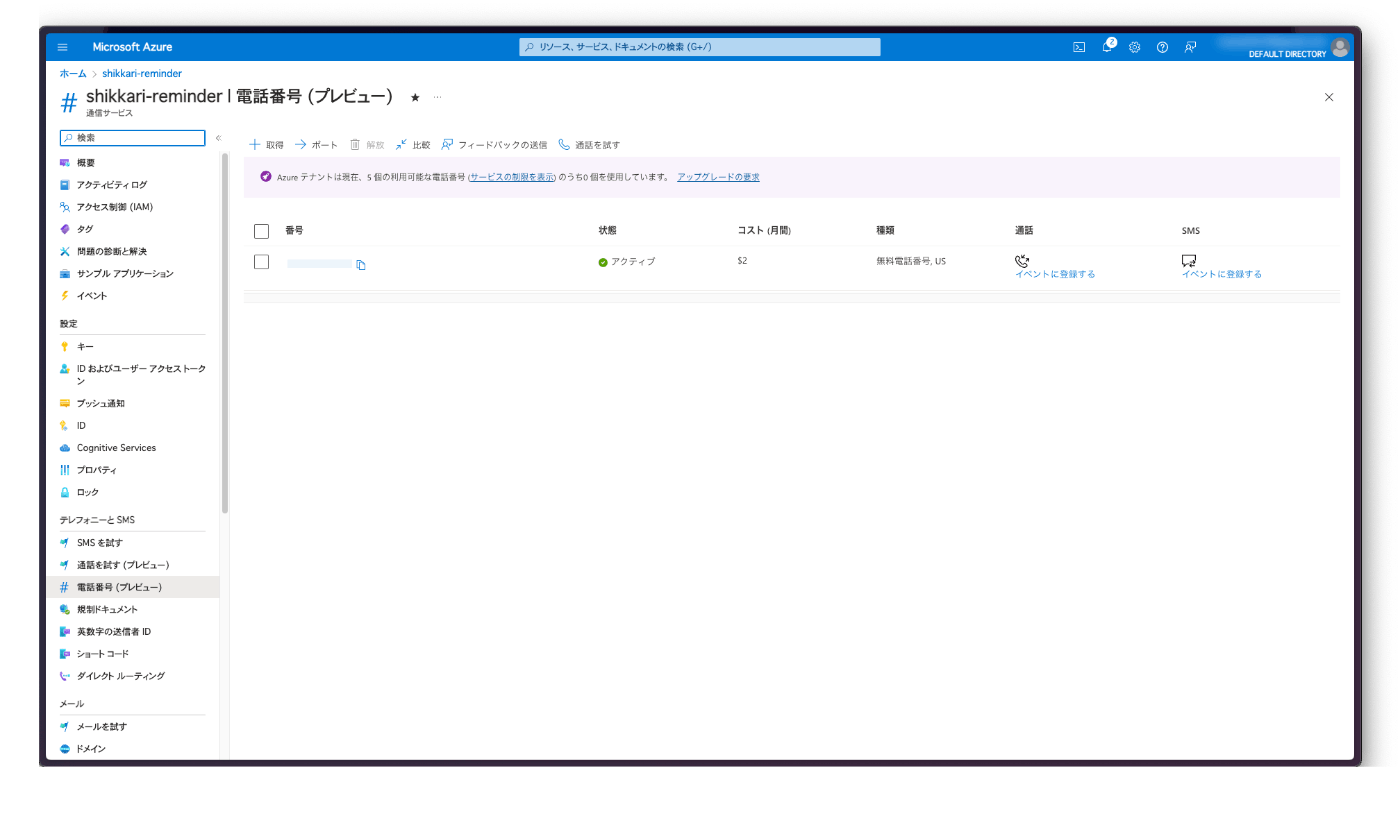Click the top bar feedback icon
This screenshot has width=1400, height=818.
(x=1190, y=47)
